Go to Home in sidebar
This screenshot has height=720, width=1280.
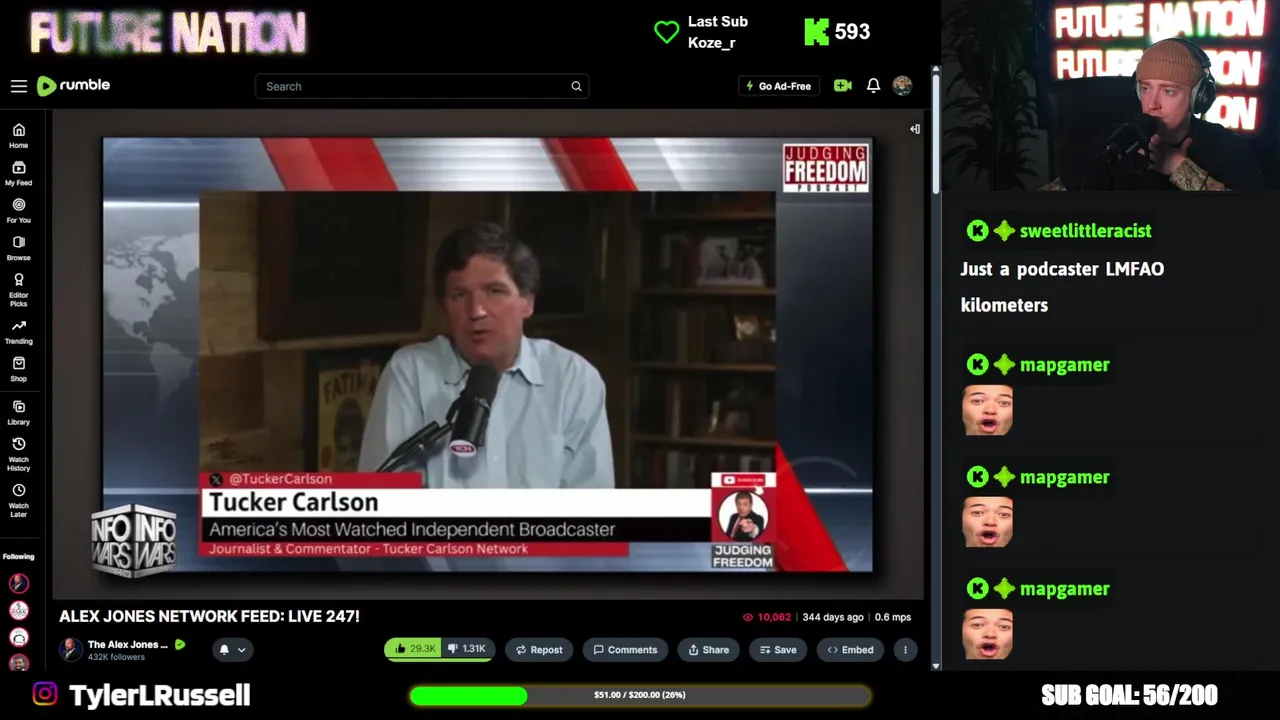[18, 136]
